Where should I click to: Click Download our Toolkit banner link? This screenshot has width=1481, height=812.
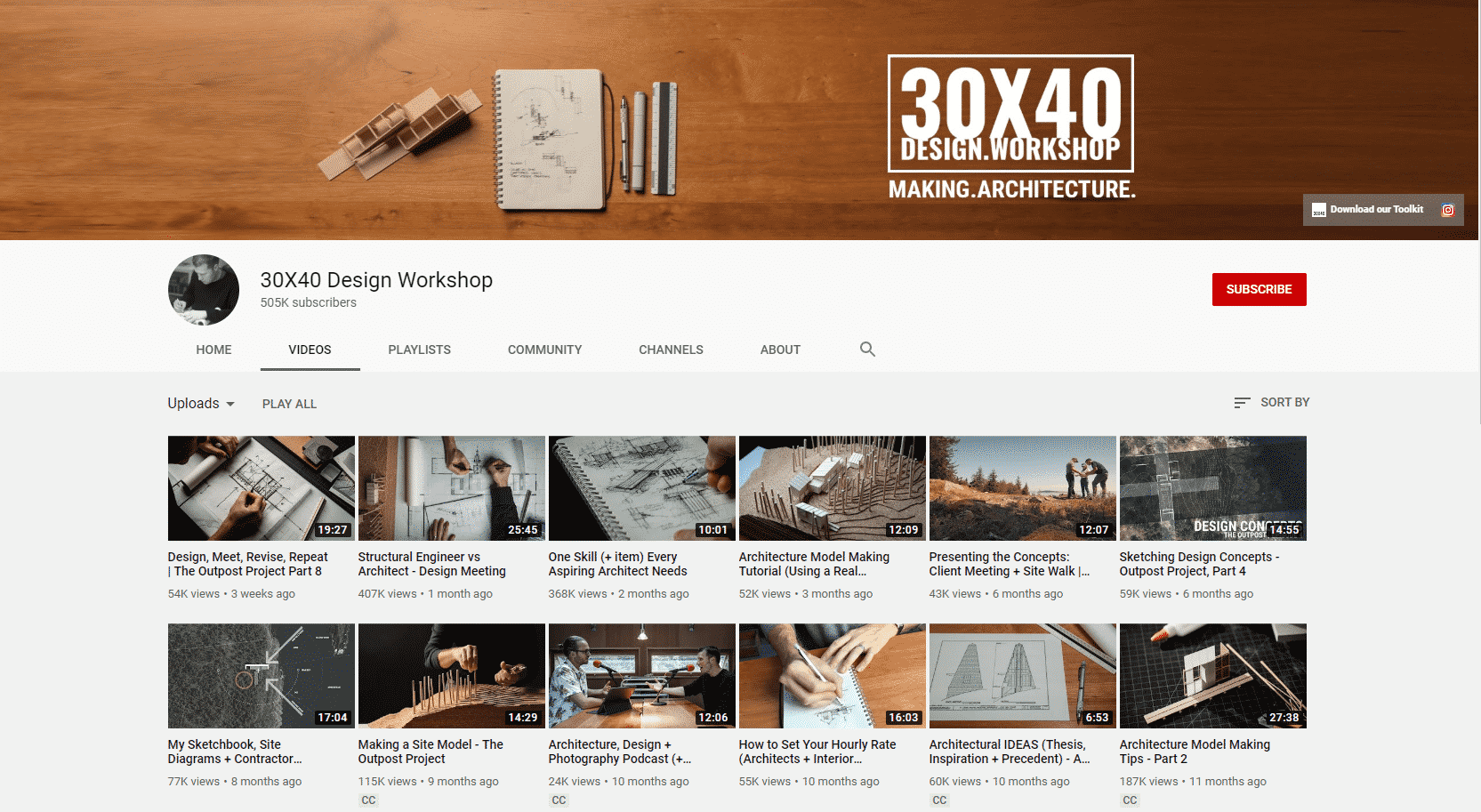click(x=1369, y=210)
